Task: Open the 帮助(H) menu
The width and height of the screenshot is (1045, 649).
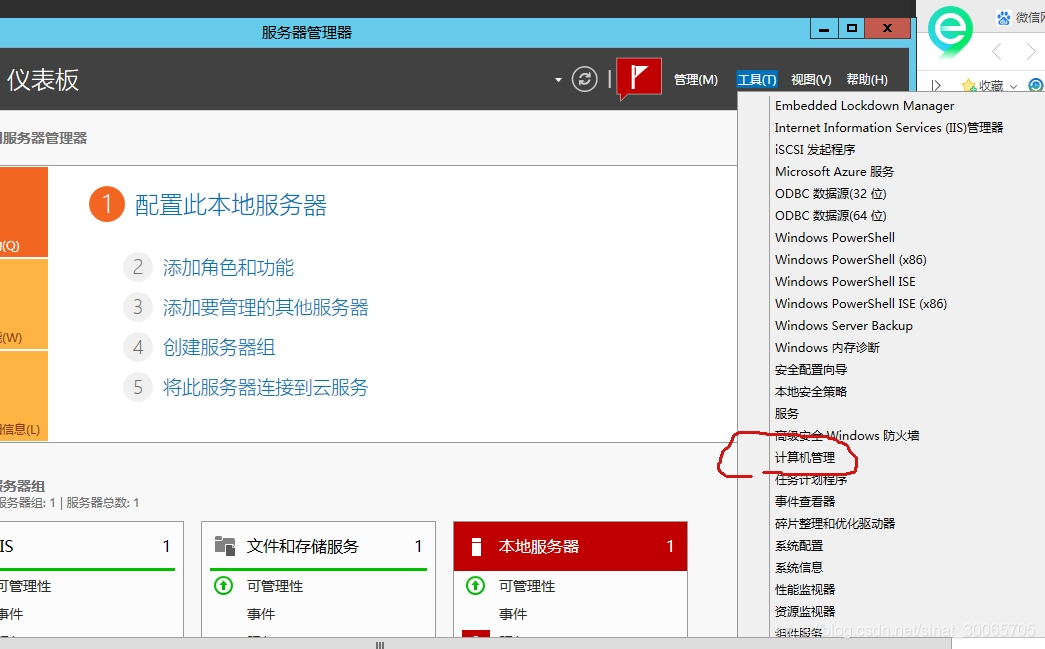Action: 866,80
